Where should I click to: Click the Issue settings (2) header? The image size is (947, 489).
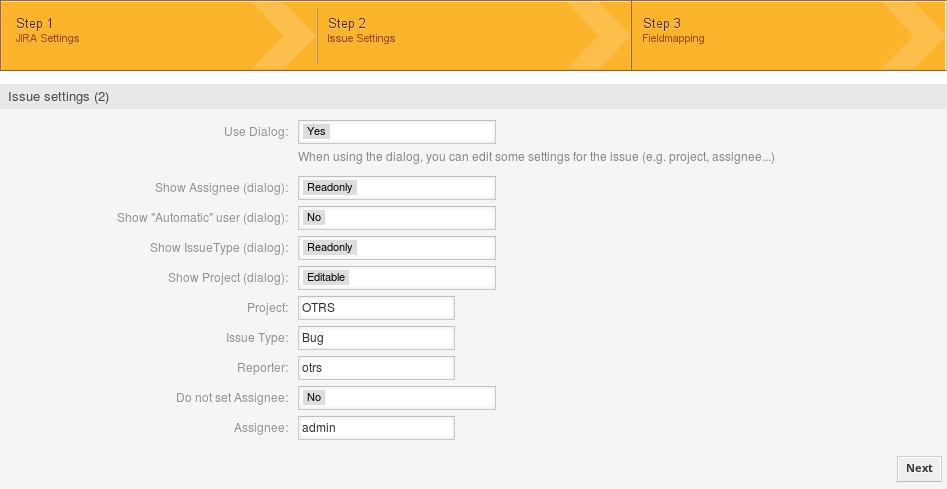click(x=58, y=97)
